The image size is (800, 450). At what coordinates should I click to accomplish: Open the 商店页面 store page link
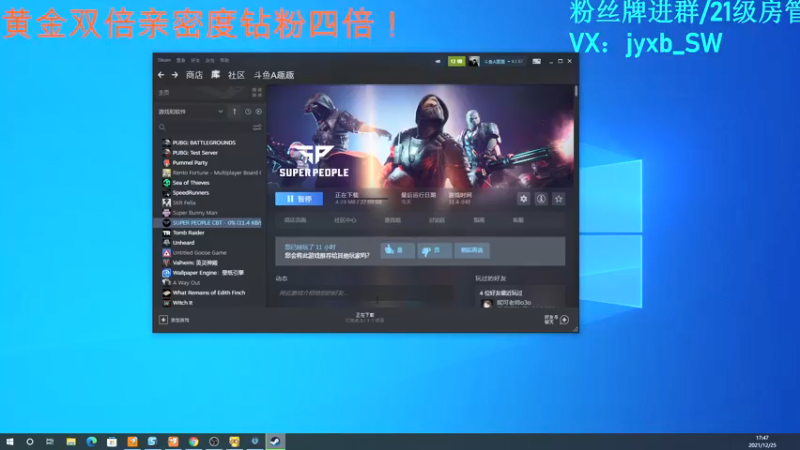pyautogui.click(x=295, y=220)
